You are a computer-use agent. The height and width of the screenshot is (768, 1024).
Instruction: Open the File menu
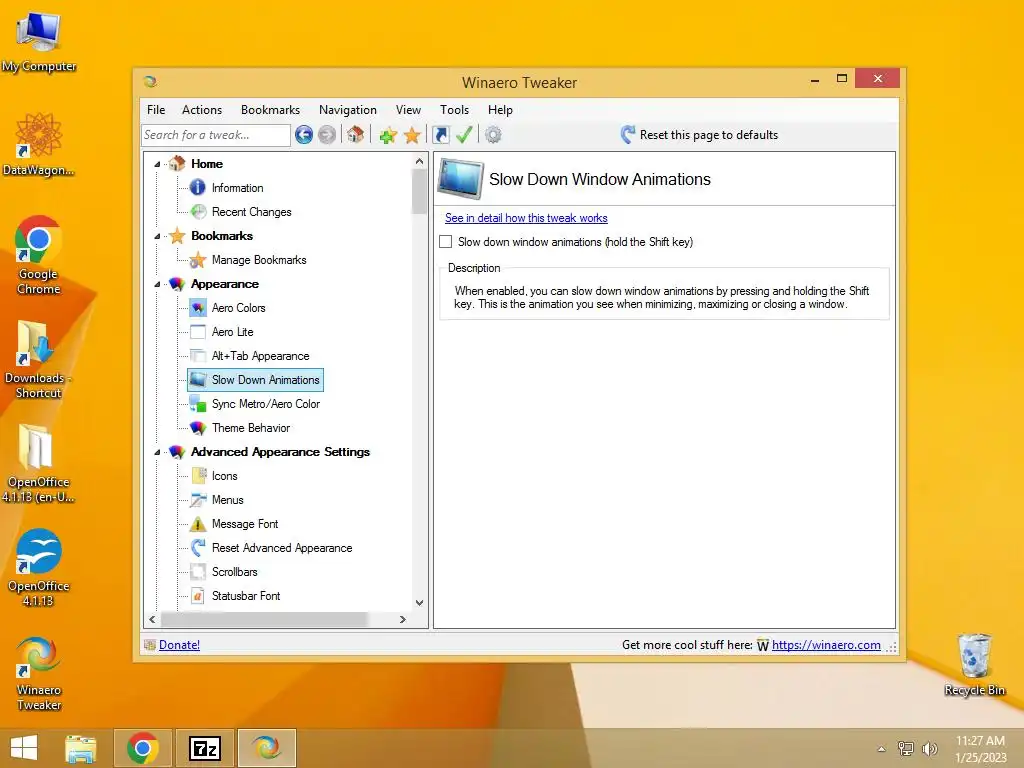(156, 110)
